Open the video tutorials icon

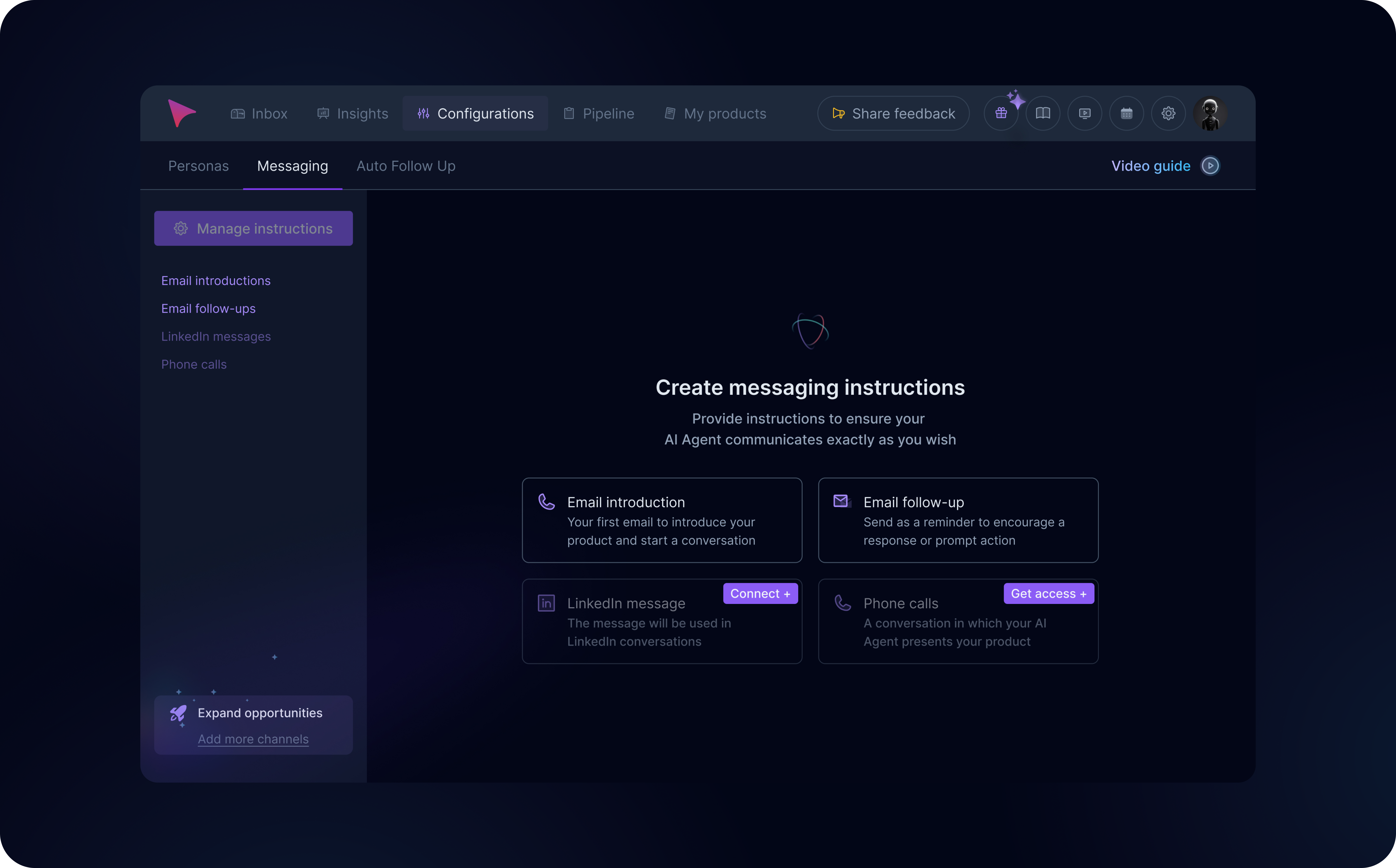point(1085,113)
